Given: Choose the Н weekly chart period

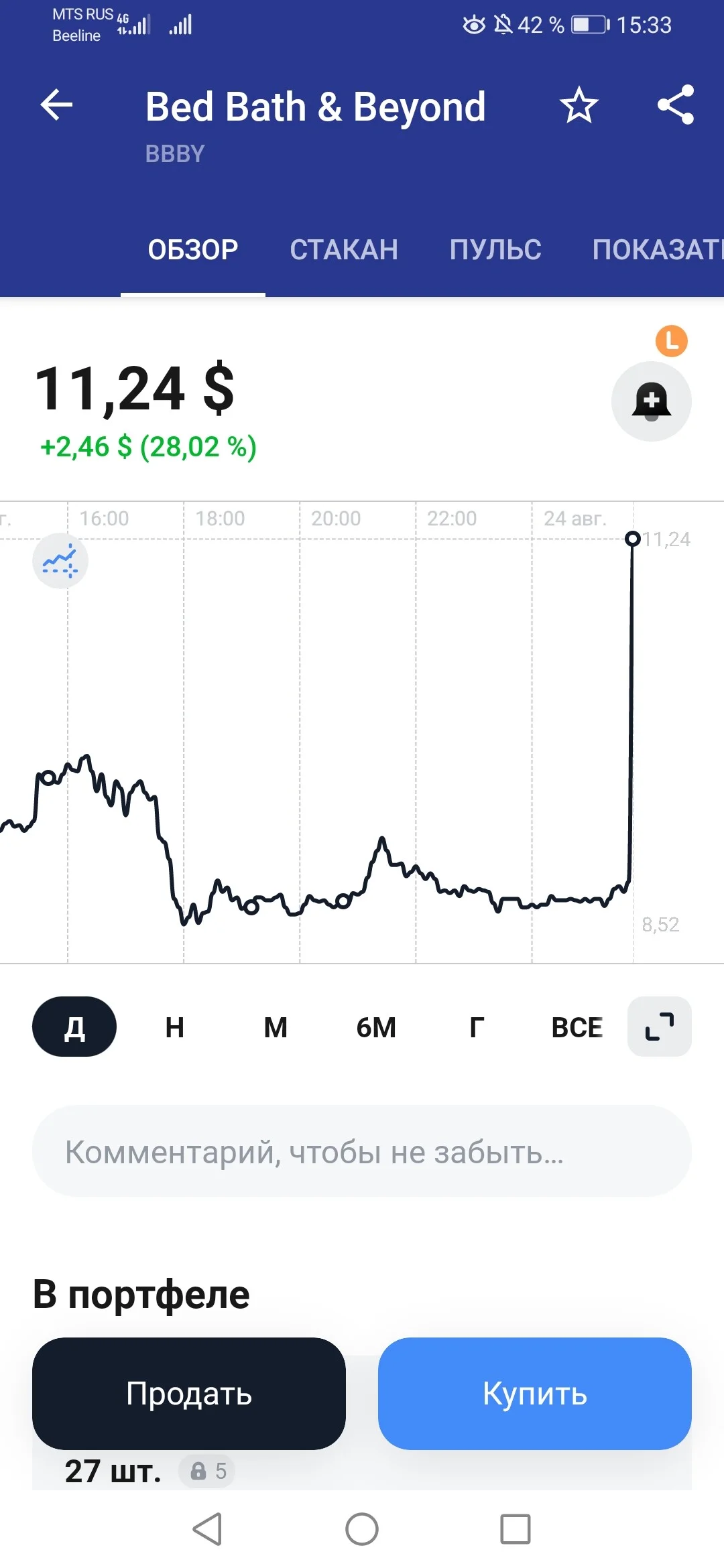Looking at the screenshot, I should (175, 1027).
